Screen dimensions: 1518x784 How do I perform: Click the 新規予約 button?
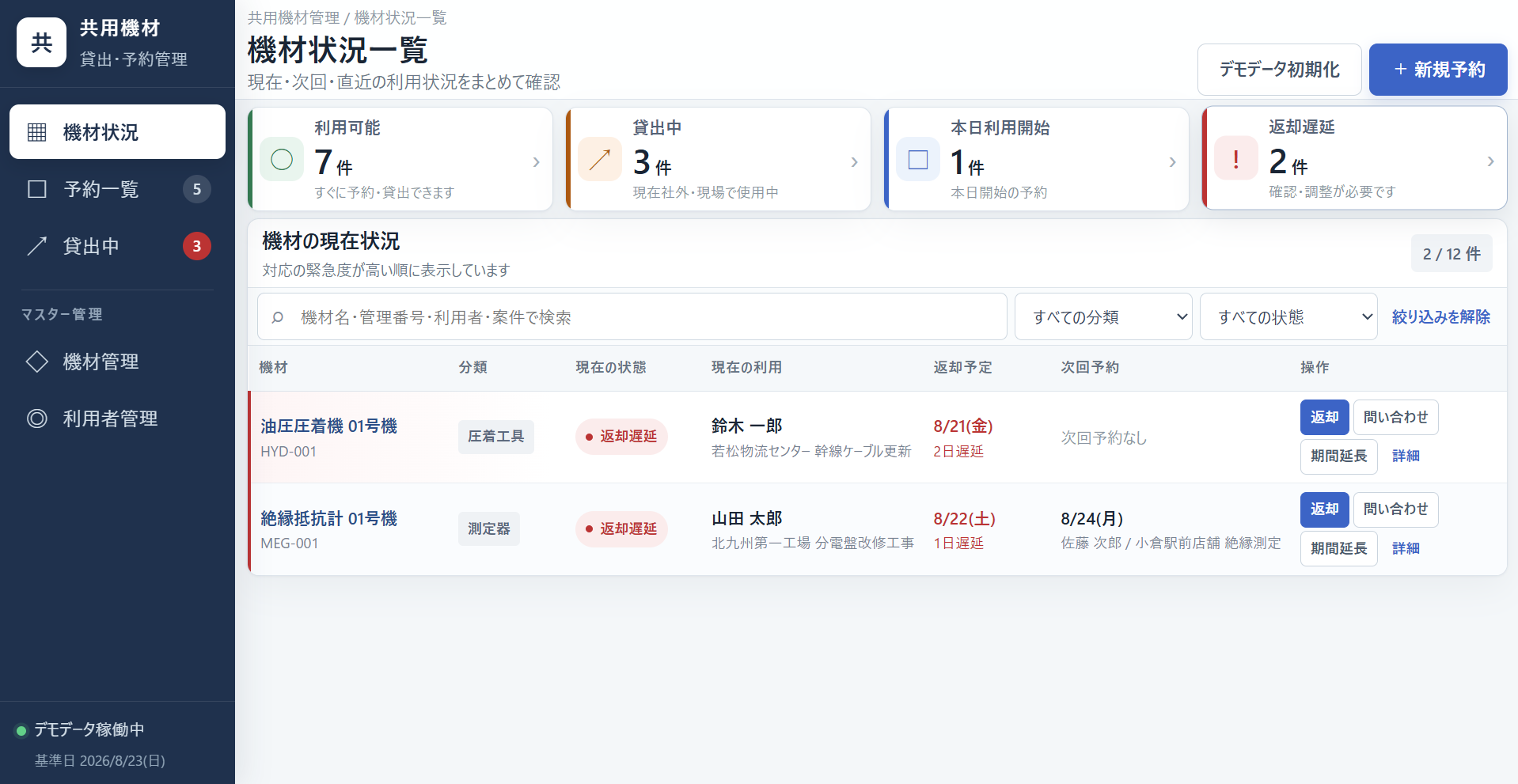(x=1438, y=70)
